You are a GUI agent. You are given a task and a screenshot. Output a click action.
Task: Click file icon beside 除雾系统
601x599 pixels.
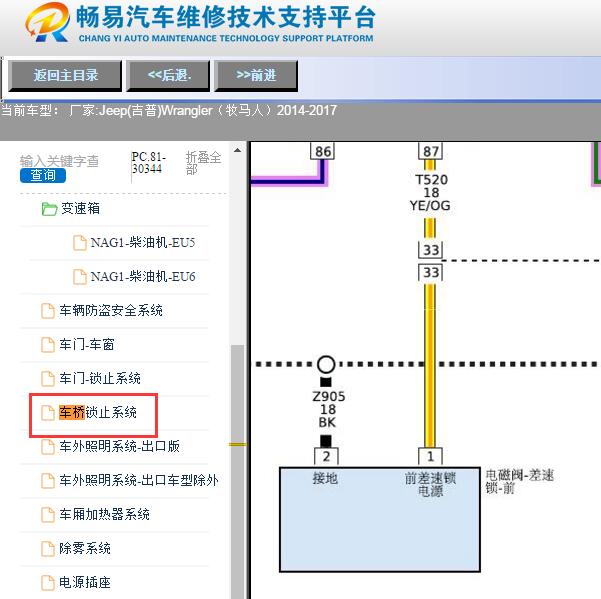48,549
